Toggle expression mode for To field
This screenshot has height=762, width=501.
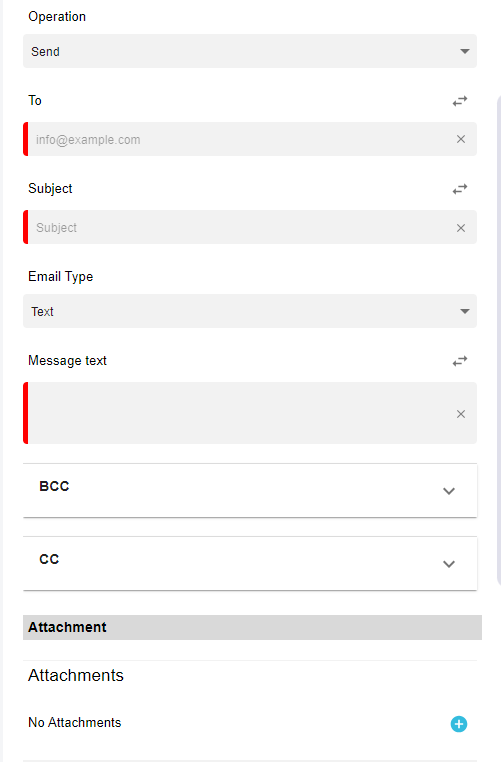pyautogui.click(x=460, y=101)
